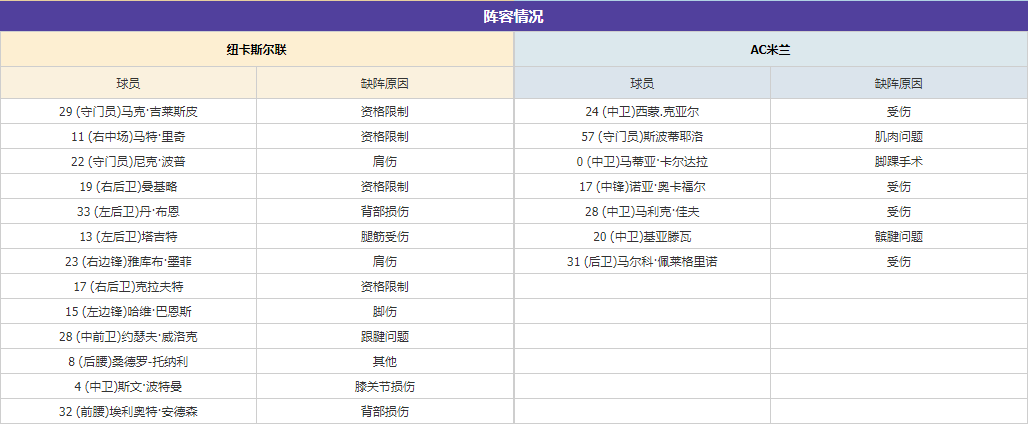The width and height of the screenshot is (1028, 424).
Task: Select player 0 (中卫)马蒂亚·卡尔达拉
Action: [642, 162]
